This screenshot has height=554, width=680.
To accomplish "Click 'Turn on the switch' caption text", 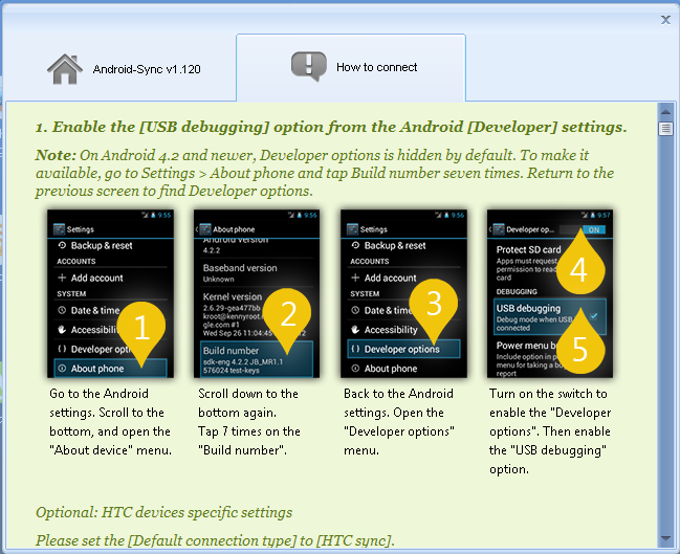I will tap(550, 431).
